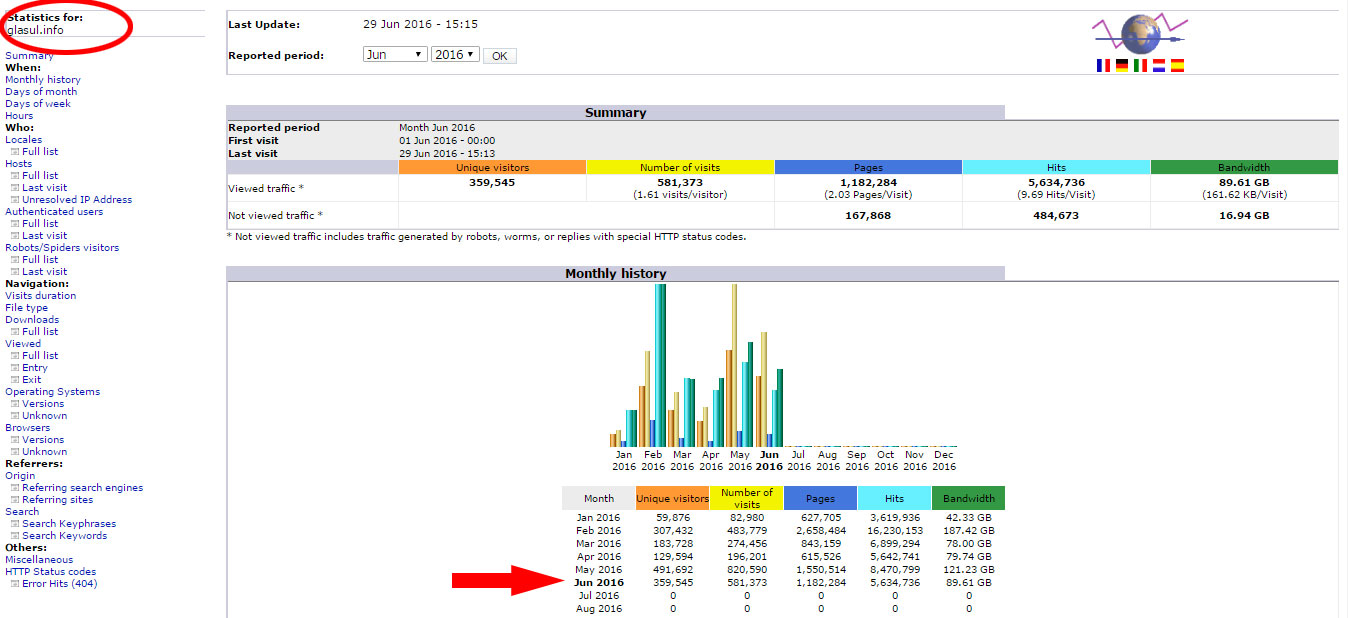Open Unknown under Browsers

pyautogui.click(x=45, y=452)
